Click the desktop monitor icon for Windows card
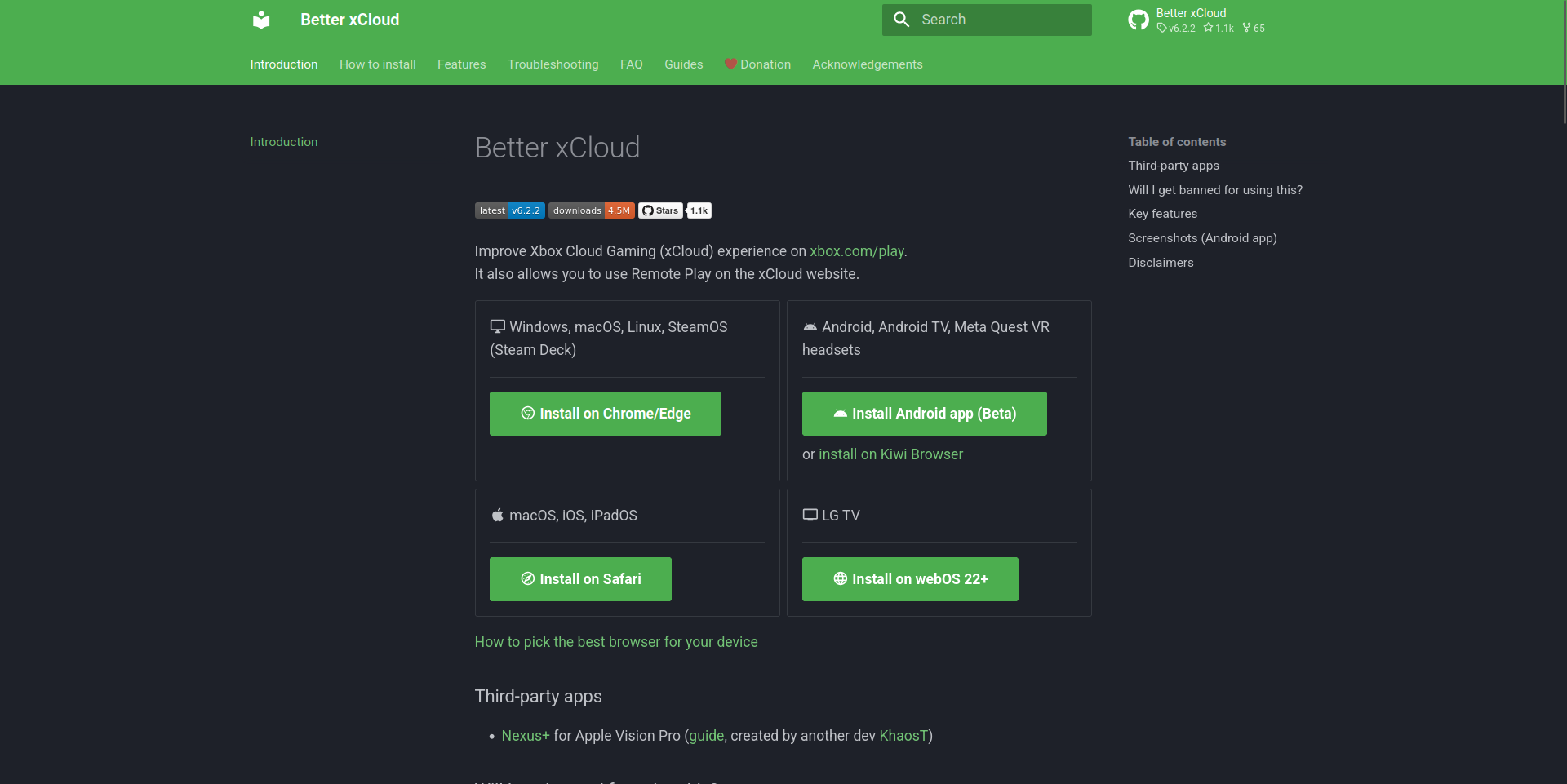This screenshot has height=784, width=1567. [497, 326]
